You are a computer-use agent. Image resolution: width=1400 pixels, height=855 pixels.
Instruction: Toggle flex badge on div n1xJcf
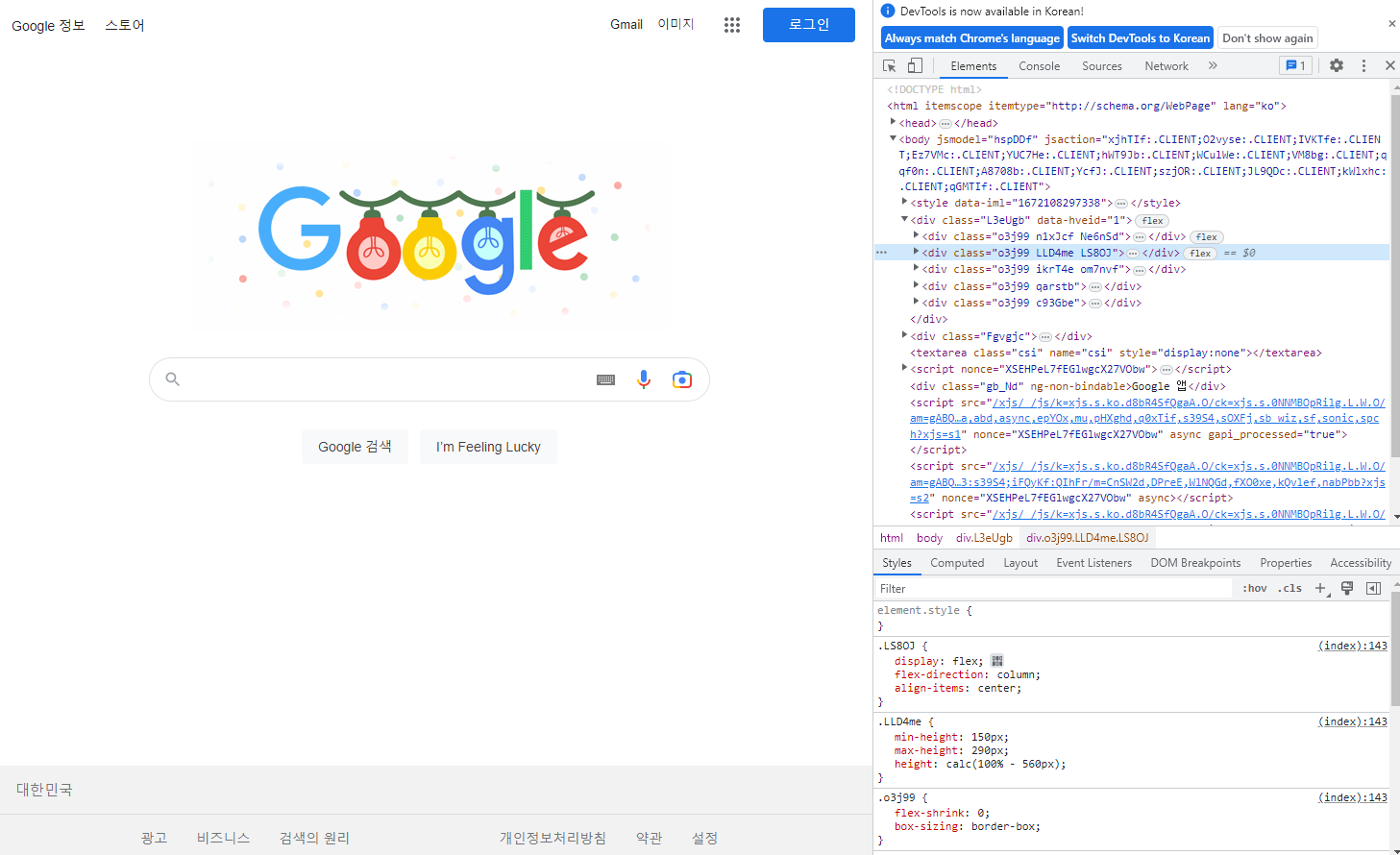tap(1206, 236)
